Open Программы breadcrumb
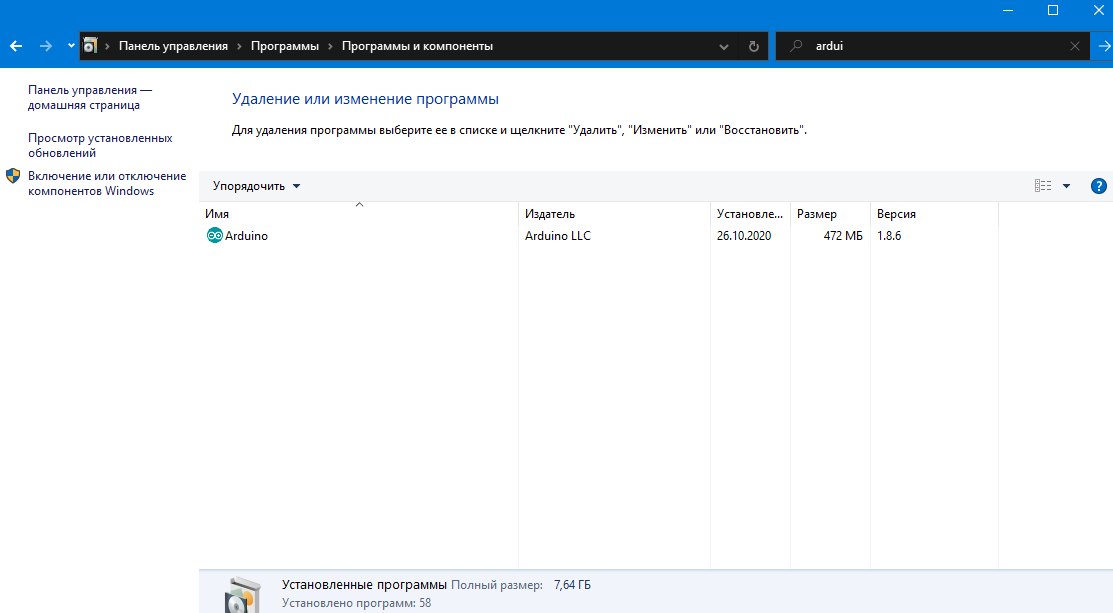This screenshot has width=1113, height=613. tap(285, 46)
